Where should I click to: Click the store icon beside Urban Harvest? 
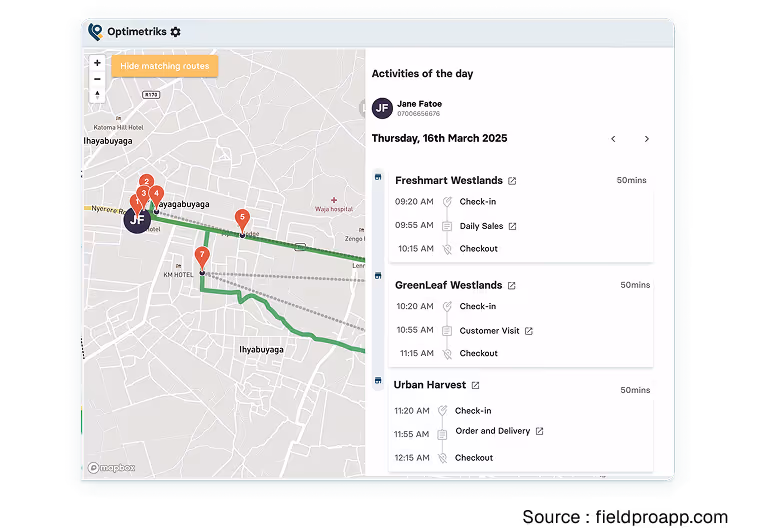click(x=378, y=380)
